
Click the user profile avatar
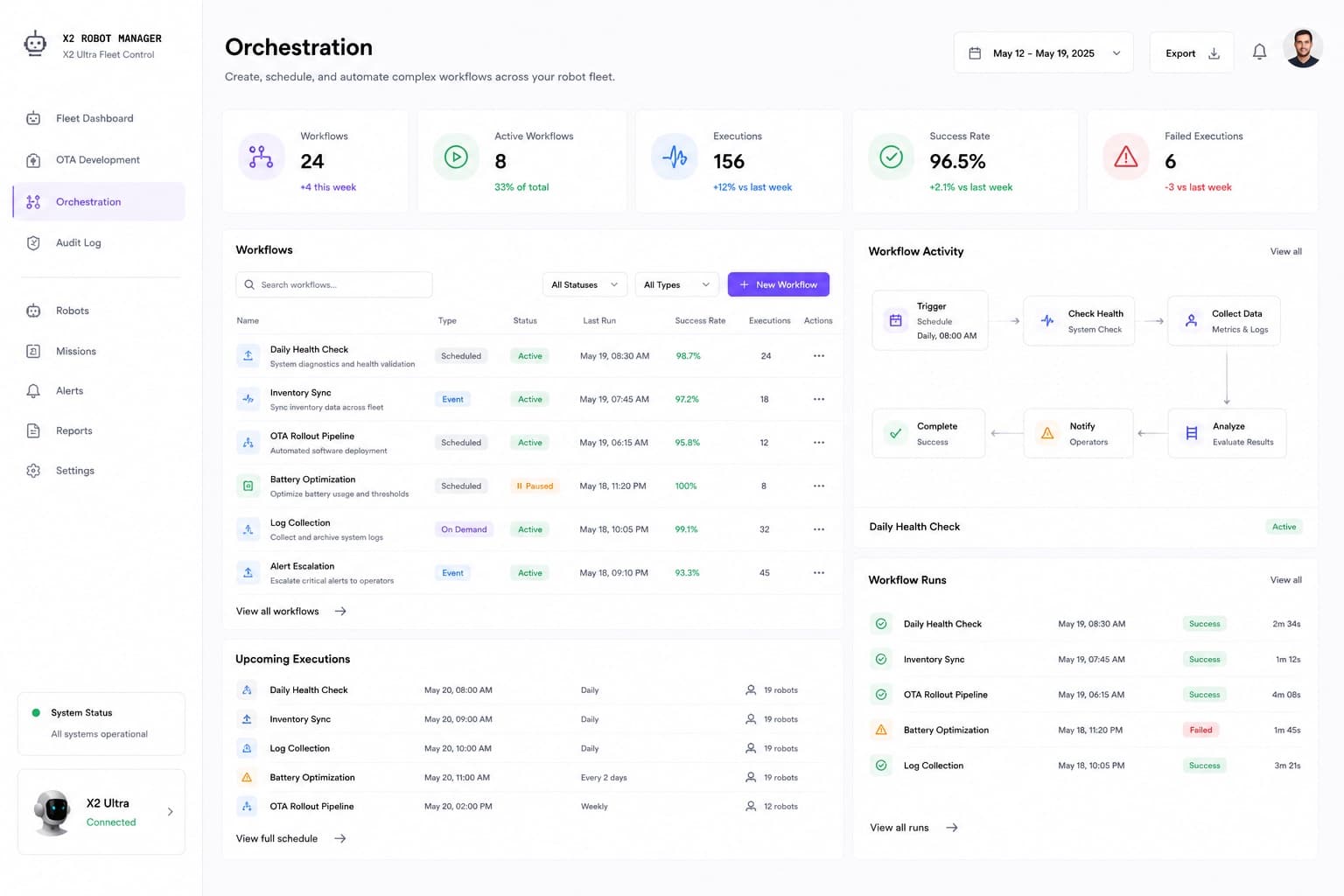tap(1303, 48)
